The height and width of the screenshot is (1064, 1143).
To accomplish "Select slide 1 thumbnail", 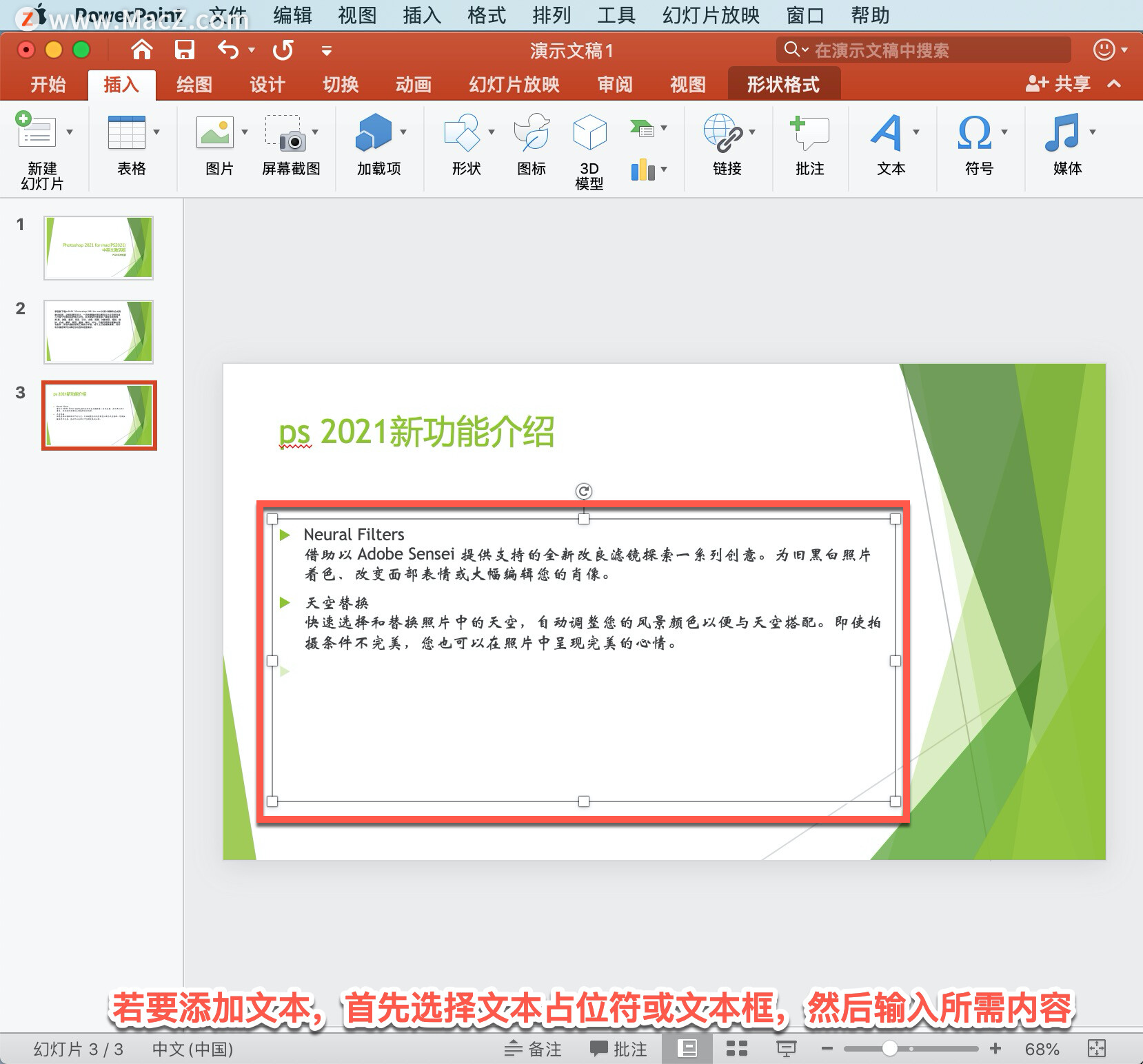I will pyautogui.click(x=99, y=248).
